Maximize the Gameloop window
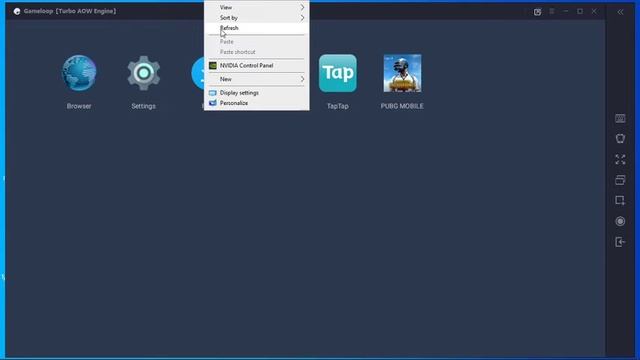The height and width of the screenshot is (360, 640). pos(580,11)
